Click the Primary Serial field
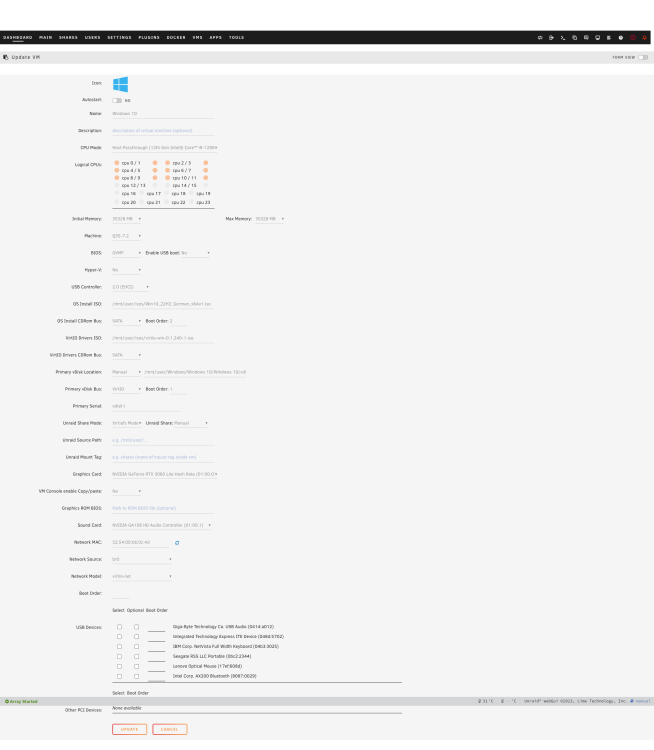This screenshot has height=750, width=654. click(146, 406)
